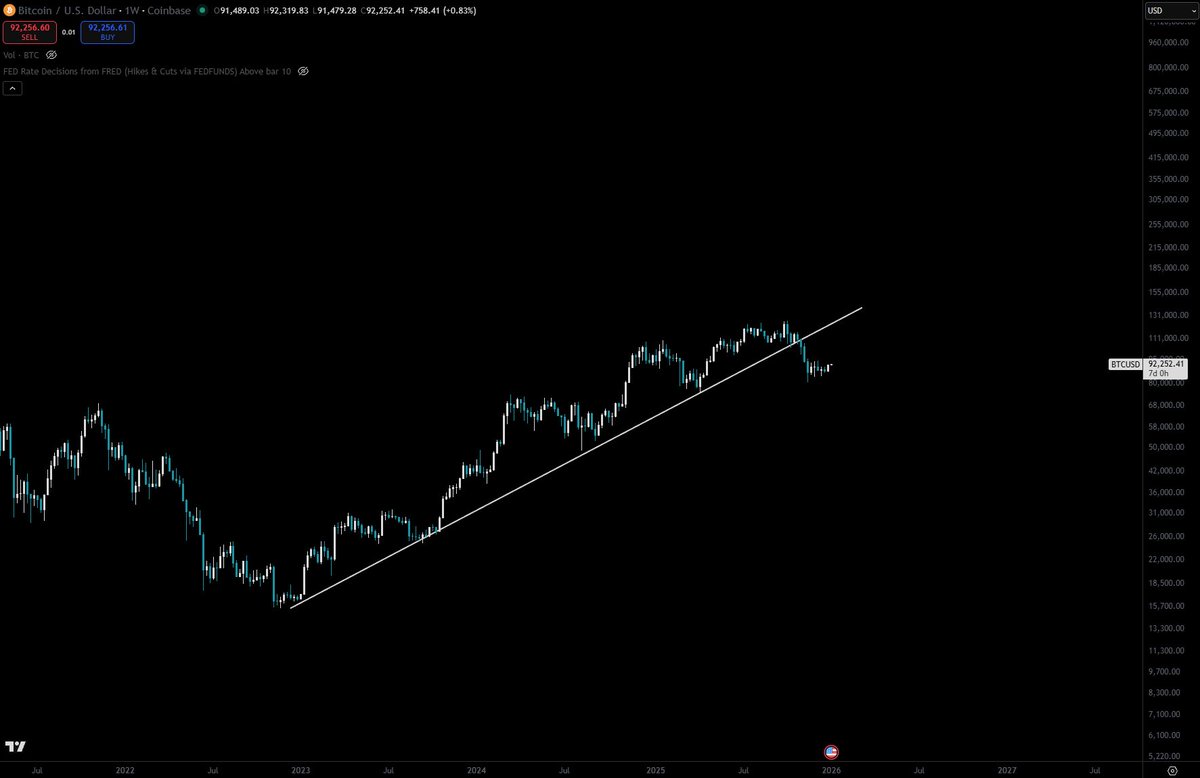The width and height of the screenshot is (1200, 778).
Task: Click the red SELL 92,256.60 button
Action: (28, 32)
